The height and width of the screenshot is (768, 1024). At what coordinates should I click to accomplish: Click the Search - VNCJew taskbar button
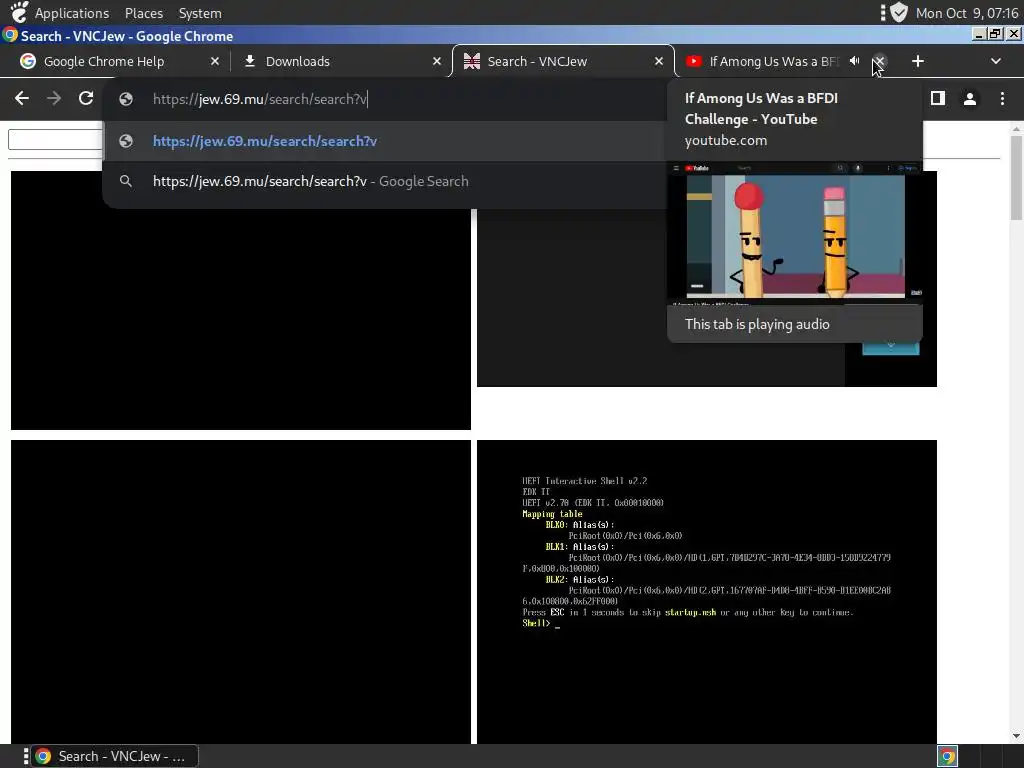116,756
